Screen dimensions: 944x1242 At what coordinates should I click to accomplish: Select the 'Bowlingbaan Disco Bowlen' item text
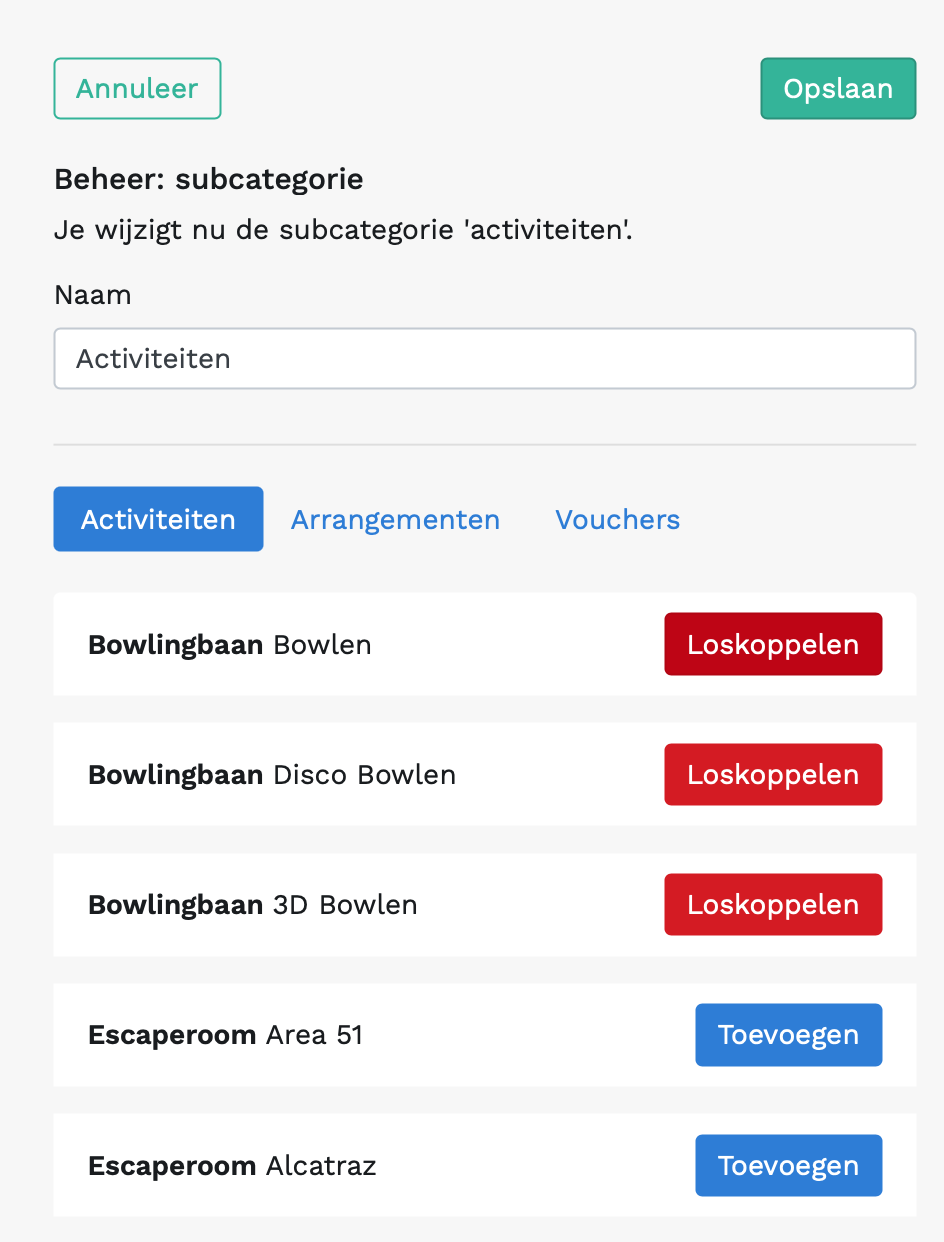272,775
